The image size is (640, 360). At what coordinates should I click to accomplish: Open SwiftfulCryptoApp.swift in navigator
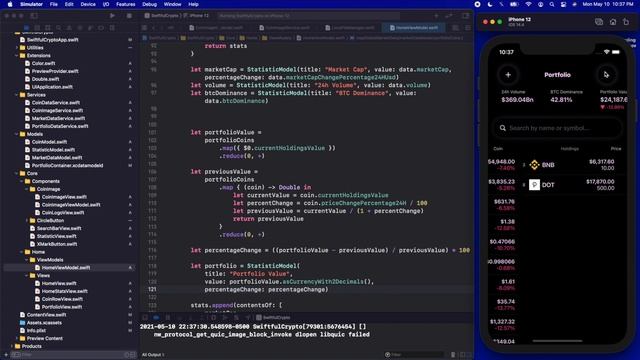(x=52, y=40)
